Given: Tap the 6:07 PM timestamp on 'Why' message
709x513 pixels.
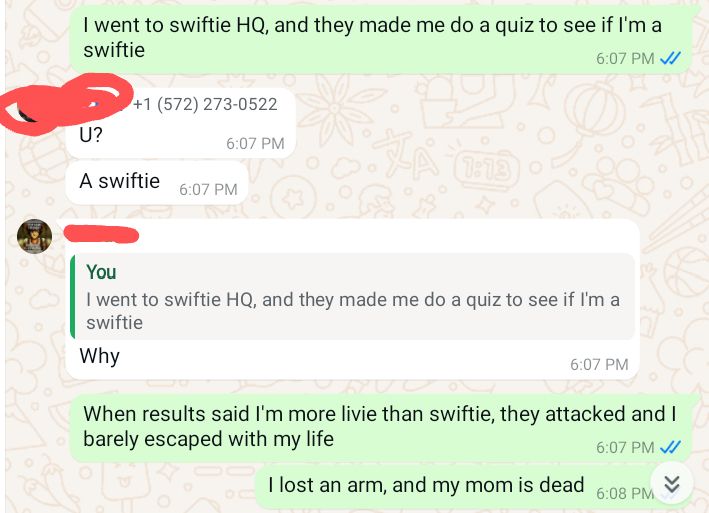Looking at the screenshot, I should [599, 364].
